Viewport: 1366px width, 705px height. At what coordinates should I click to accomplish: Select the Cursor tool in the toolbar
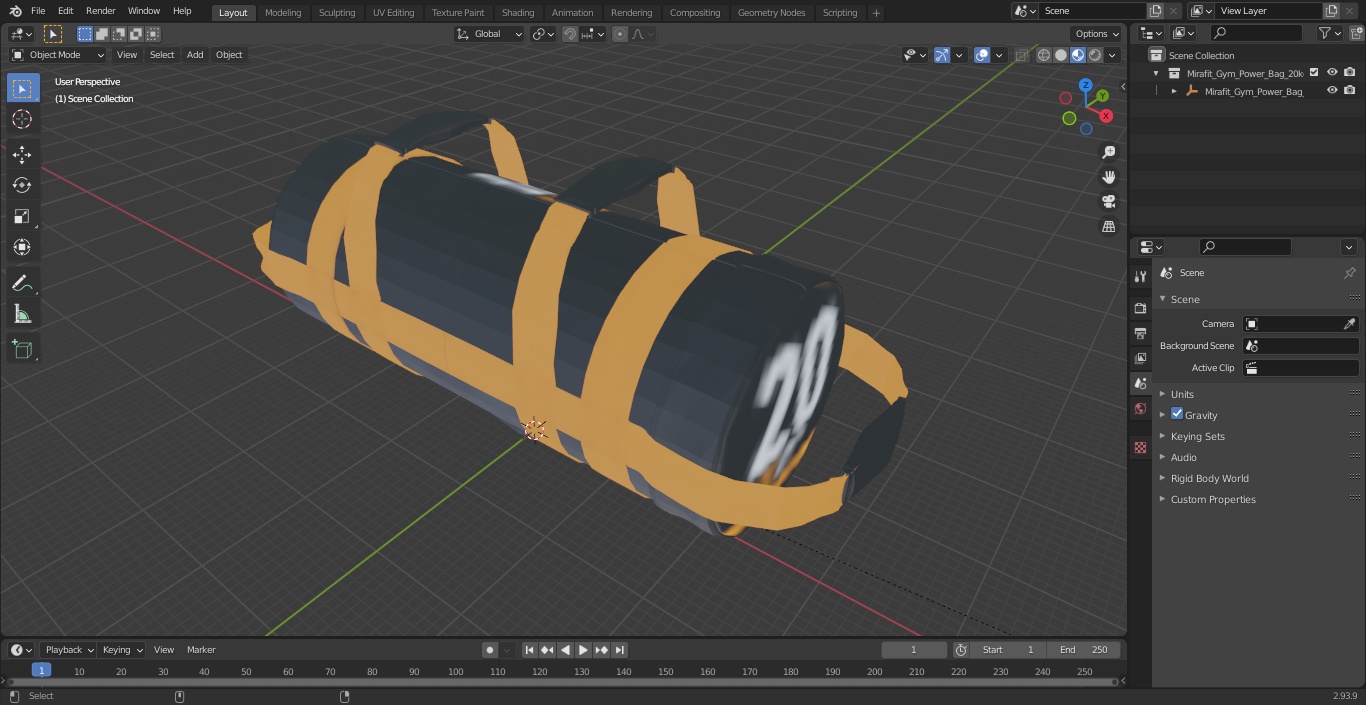[x=22, y=119]
